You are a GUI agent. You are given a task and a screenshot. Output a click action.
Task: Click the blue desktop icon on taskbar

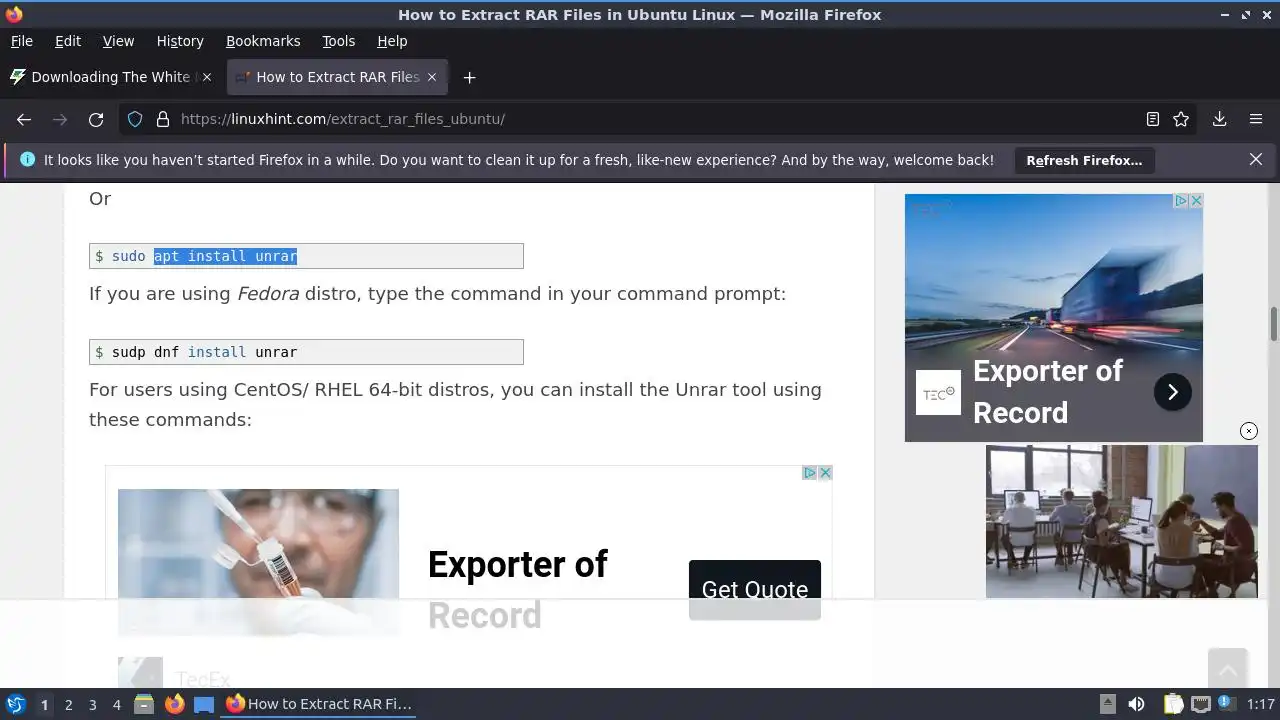[204, 704]
